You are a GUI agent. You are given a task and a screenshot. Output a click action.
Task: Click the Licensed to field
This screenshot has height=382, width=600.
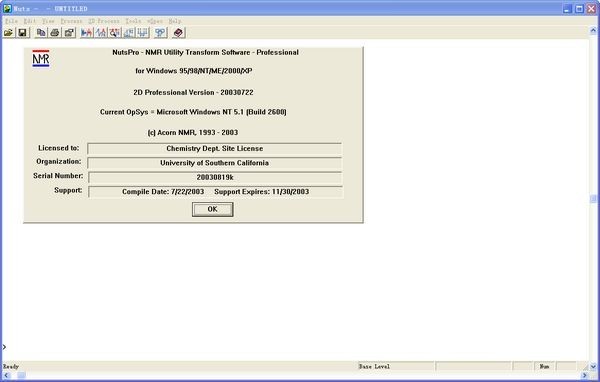click(x=215, y=149)
